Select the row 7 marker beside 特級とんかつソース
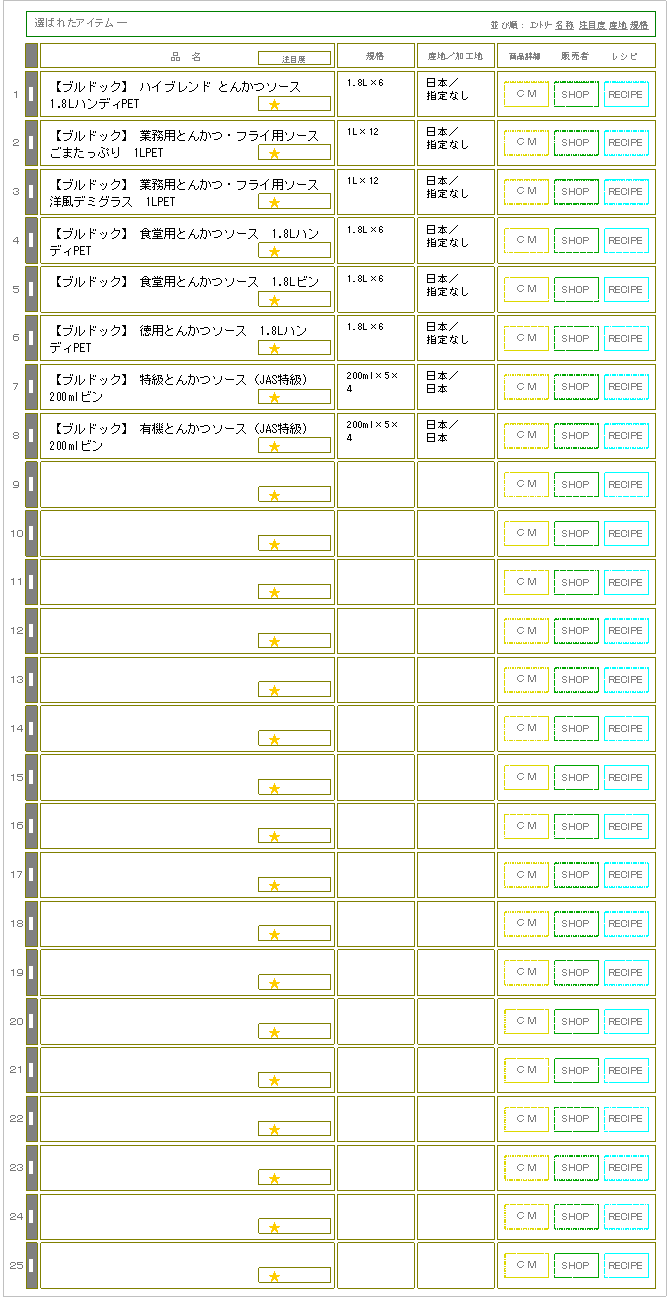This screenshot has height=1298, width=668. coord(31,387)
